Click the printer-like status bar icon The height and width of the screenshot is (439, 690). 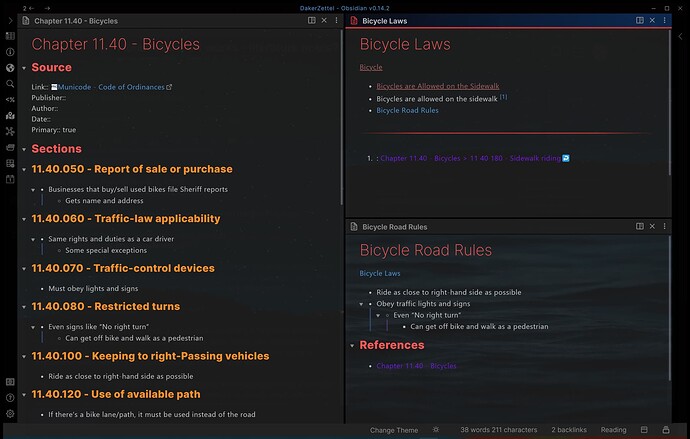pos(666,430)
